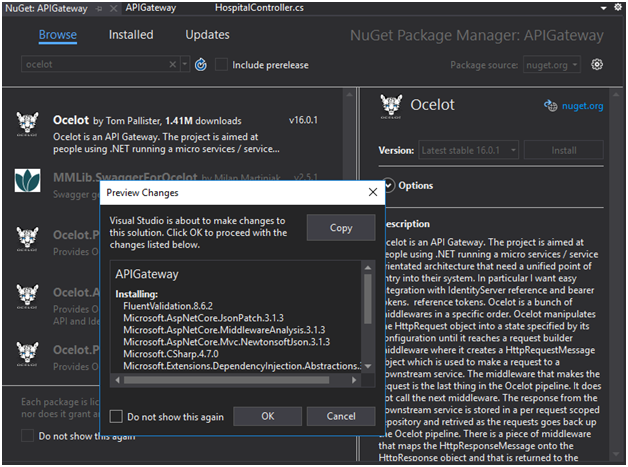Click OK to proceed with changes
Image resolution: width=628 pixels, height=467 pixels.
[268, 416]
